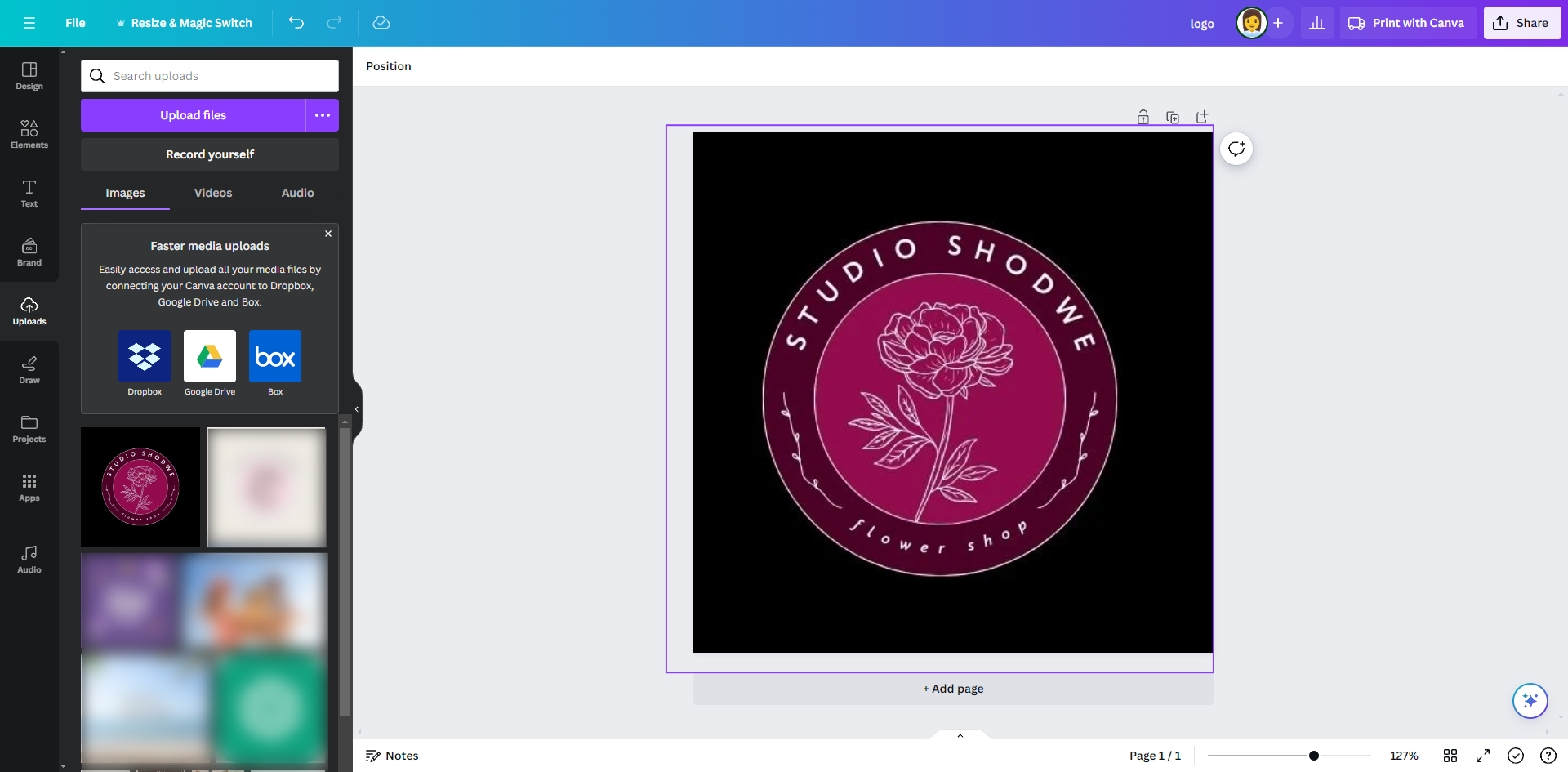Image resolution: width=1568 pixels, height=772 pixels.
Task: Add collaborators with the plus icon
Action: [1278, 23]
